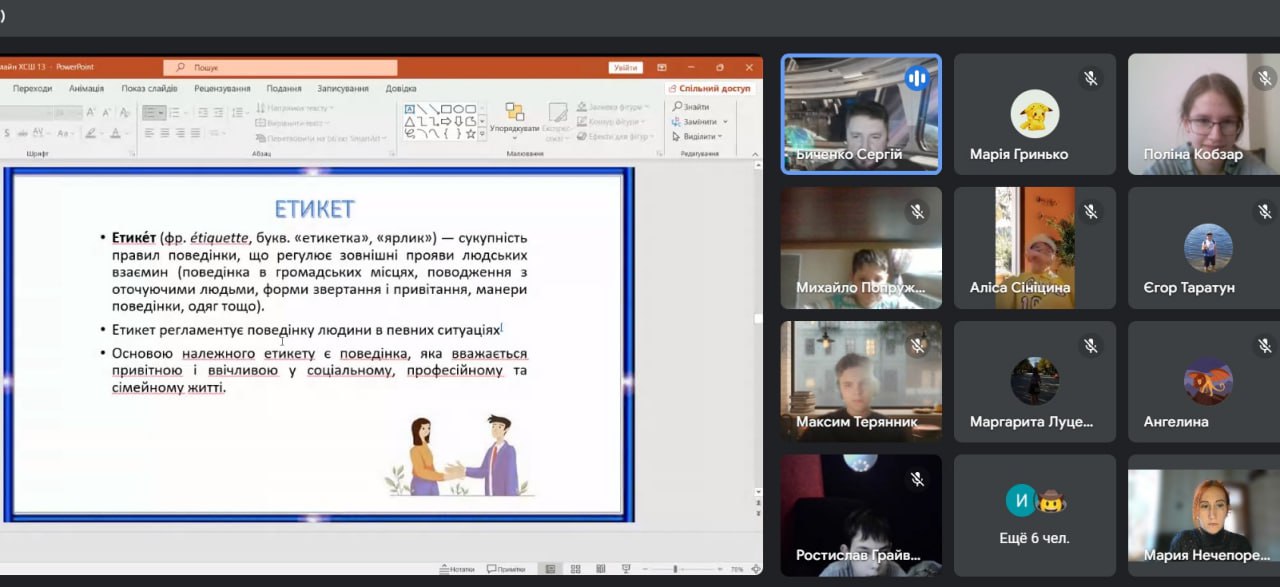Viewport: 1280px width, 587px height.
Task: Click the ribbon display options icon
Action: (x=662, y=68)
